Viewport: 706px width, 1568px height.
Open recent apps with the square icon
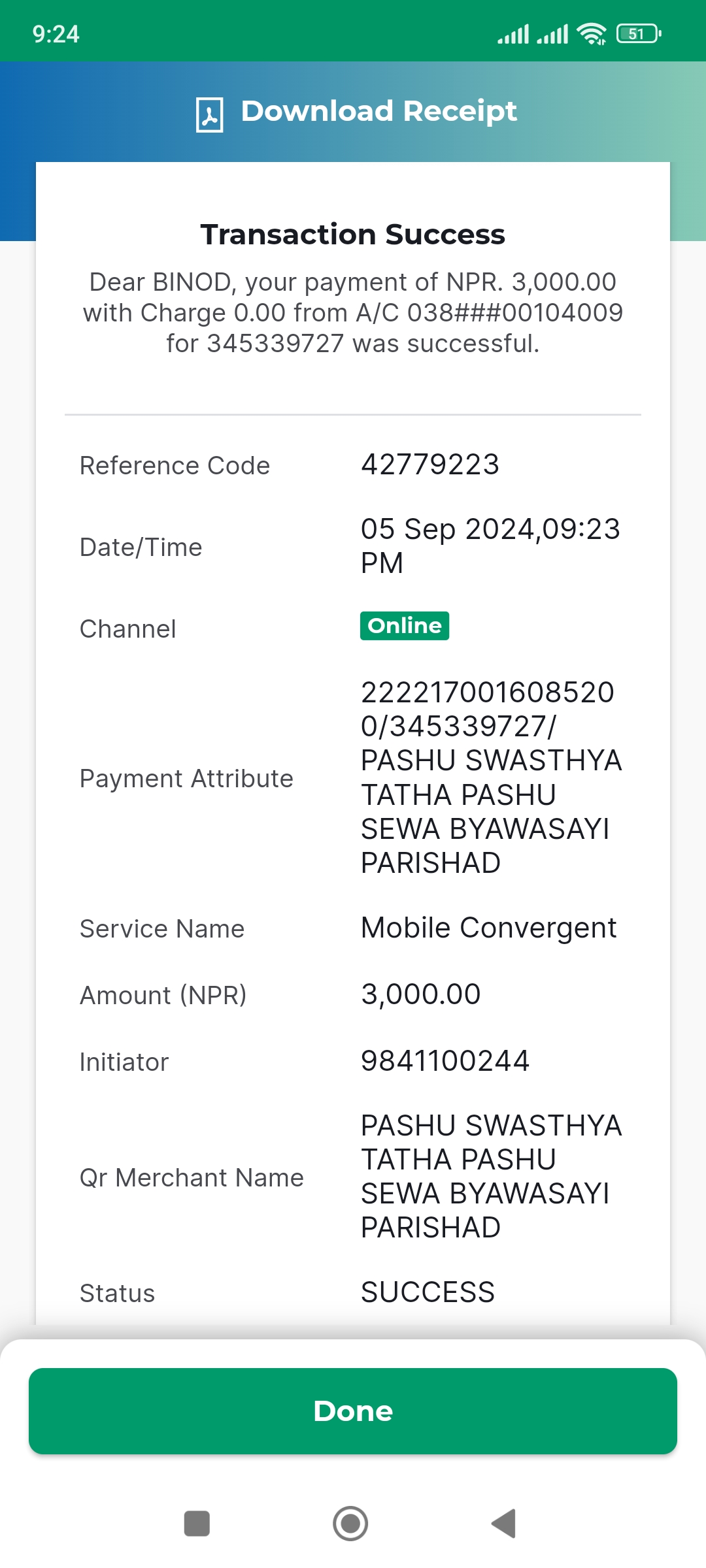click(197, 1524)
